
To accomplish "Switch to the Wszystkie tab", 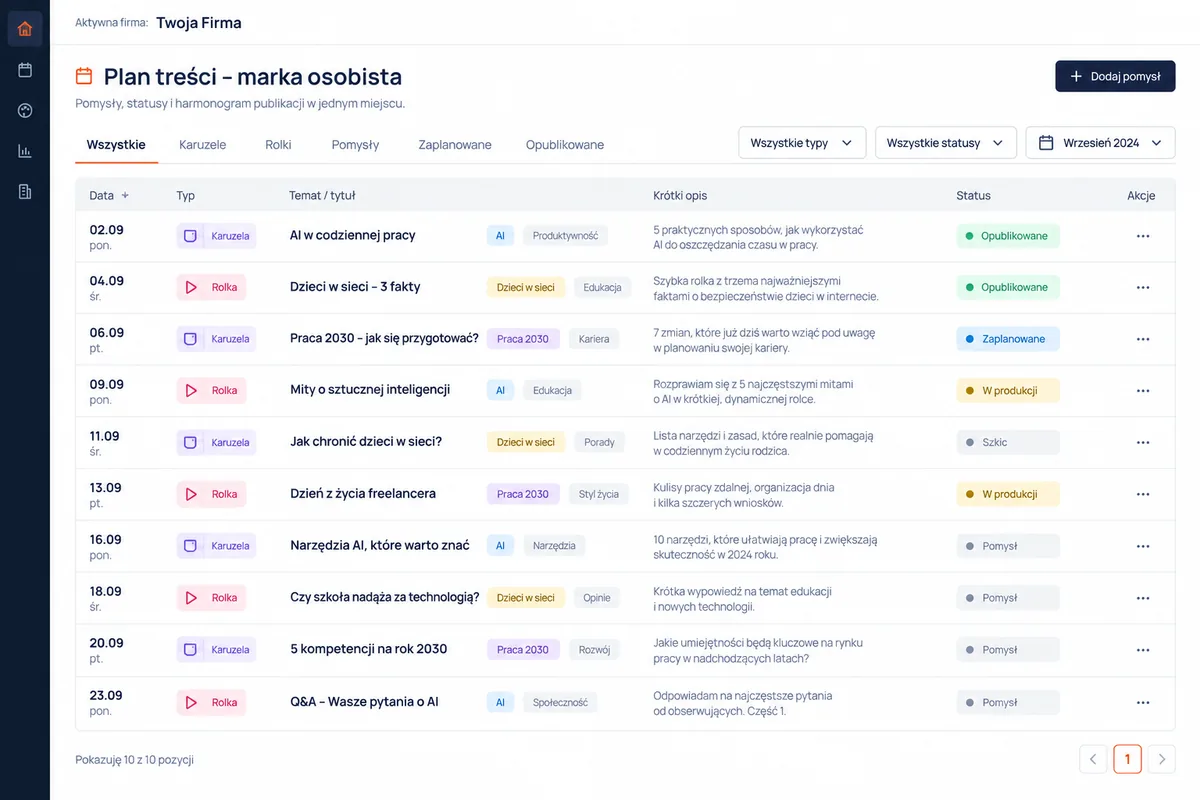I will tap(116, 145).
